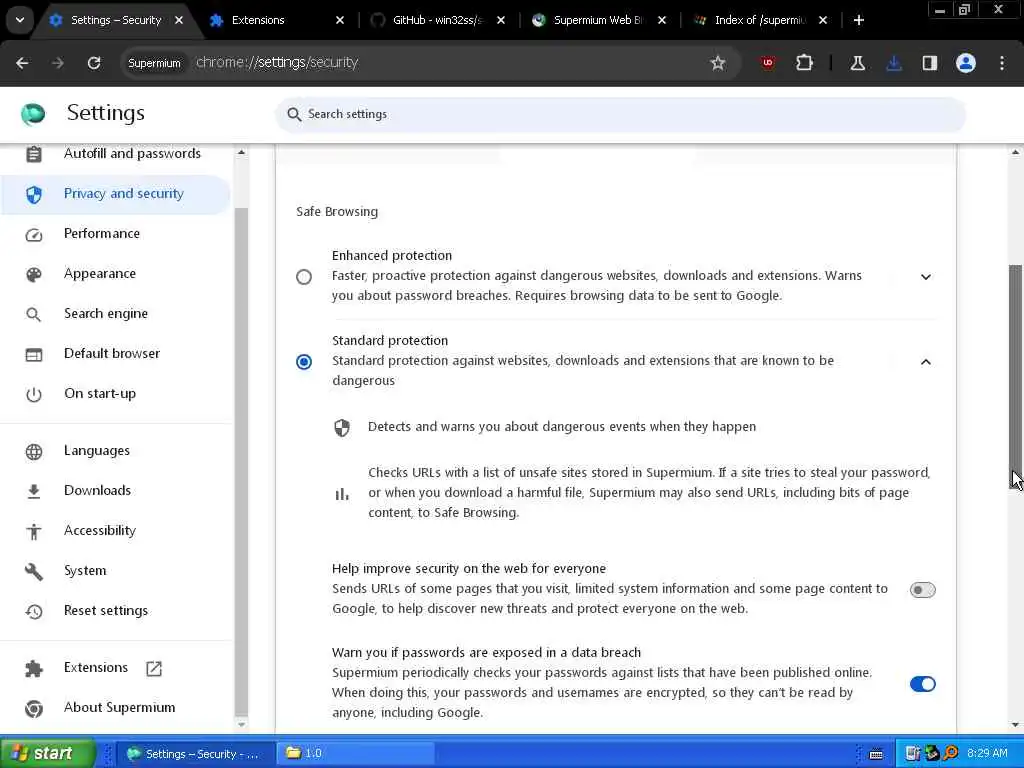Enable Help improve security on the web toggle
Viewport: 1024px width, 768px height.
pyautogui.click(x=922, y=590)
